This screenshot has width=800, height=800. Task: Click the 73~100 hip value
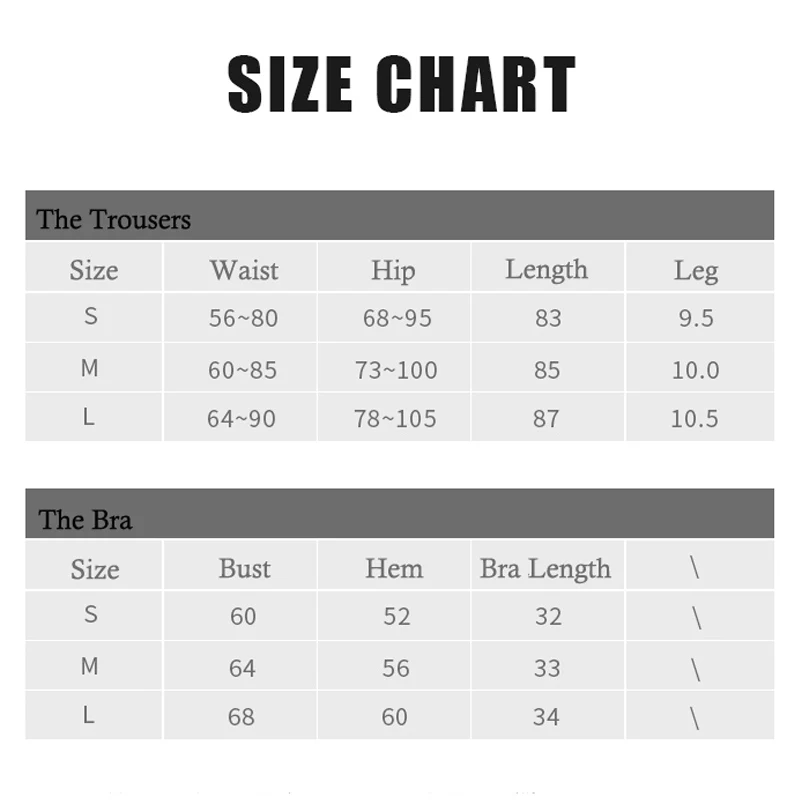click(396, 370)
